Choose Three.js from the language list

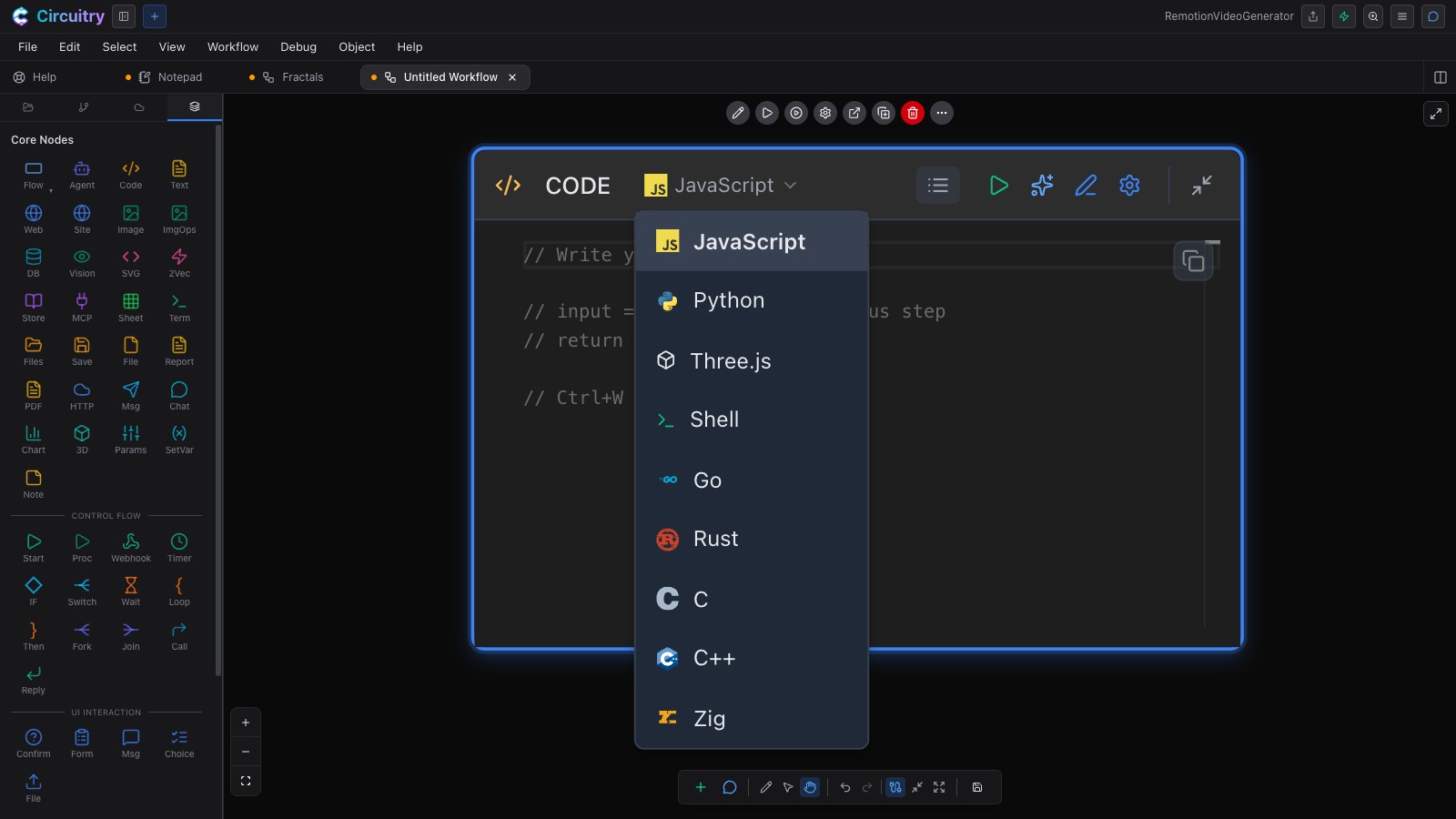(752, 360)
